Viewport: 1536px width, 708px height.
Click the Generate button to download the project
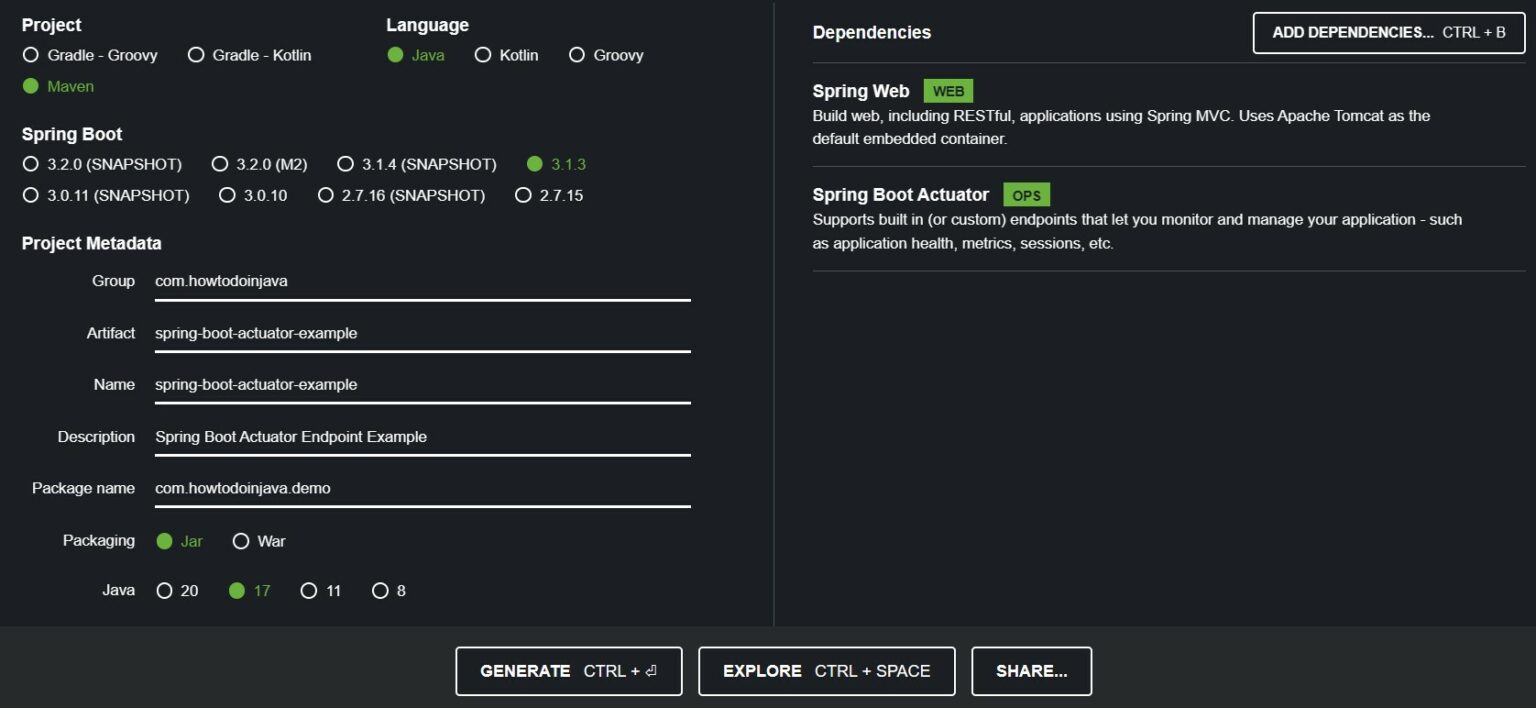(x=568, y=670)
